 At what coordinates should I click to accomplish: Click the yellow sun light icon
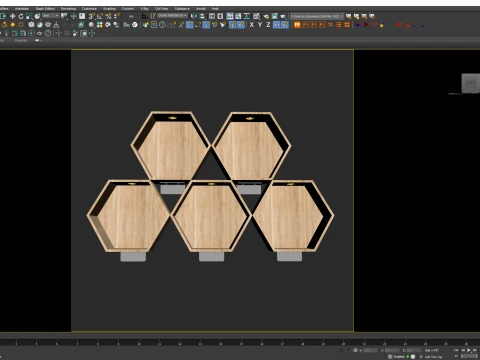[13, 25]
